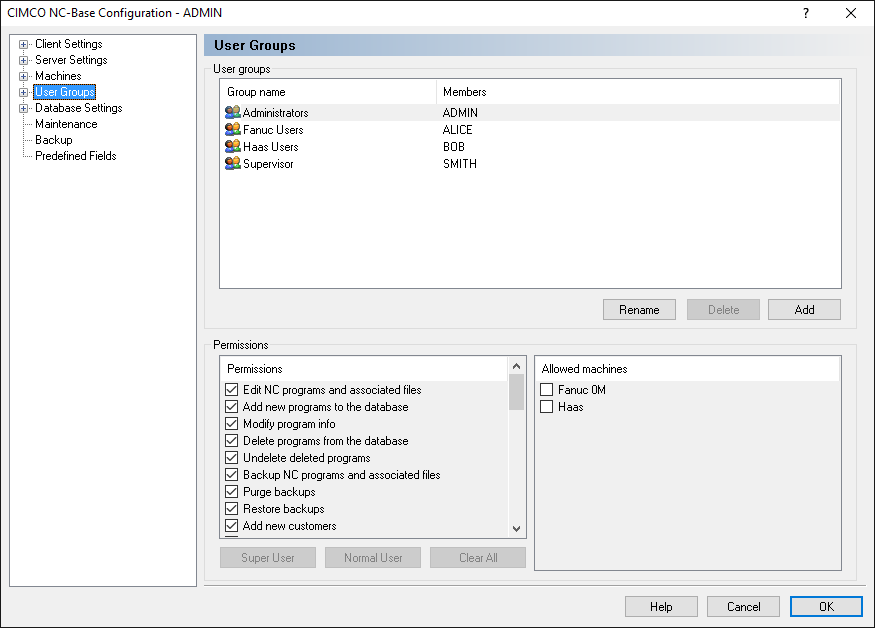This screenshot has width=875, height=628.
Task: Toggle Delete programs from the database
Action: point(232,441)
